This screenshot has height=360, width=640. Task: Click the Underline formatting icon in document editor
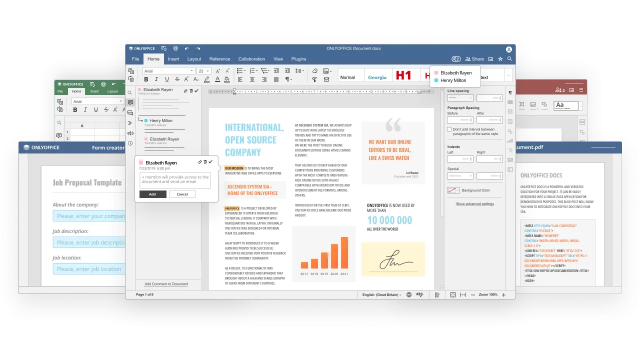tap(167, 79)
